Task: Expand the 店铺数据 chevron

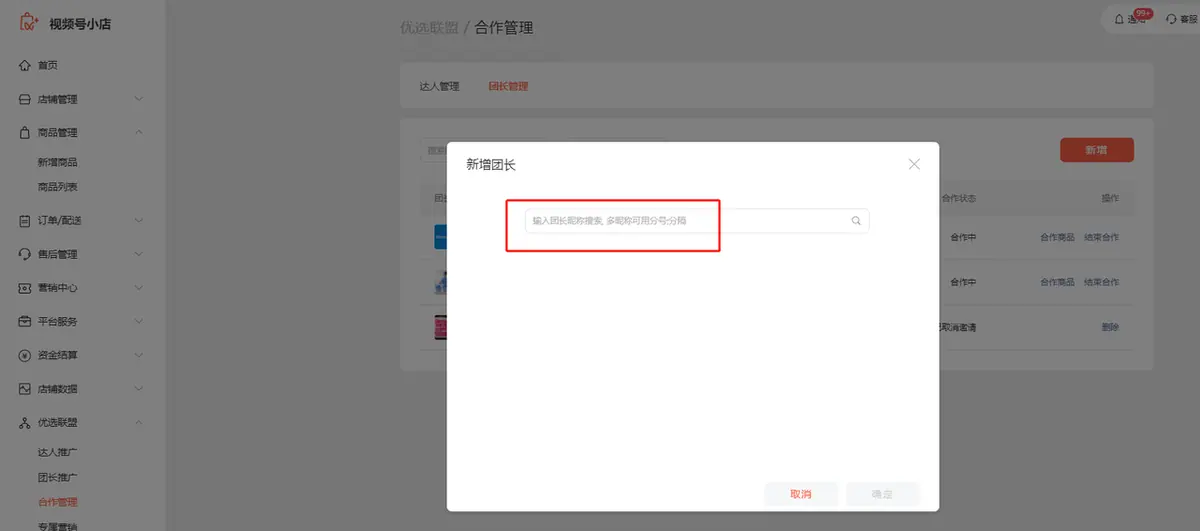Action: click(139, 389)
